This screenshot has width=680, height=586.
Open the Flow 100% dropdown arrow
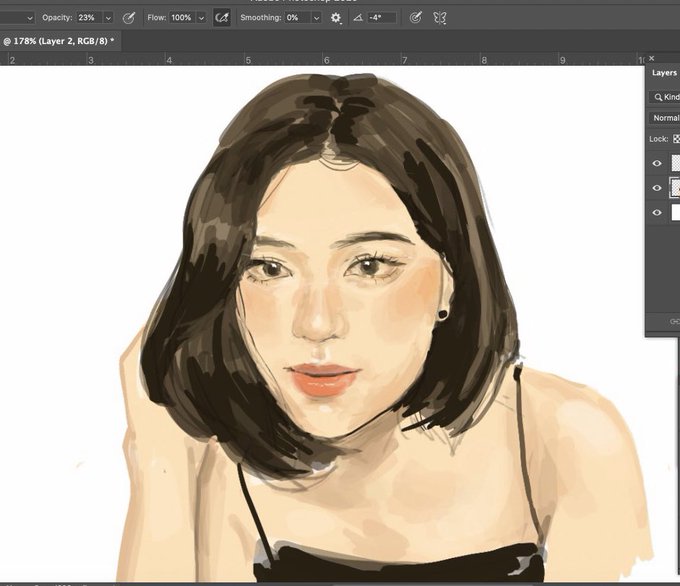[201, 18]
